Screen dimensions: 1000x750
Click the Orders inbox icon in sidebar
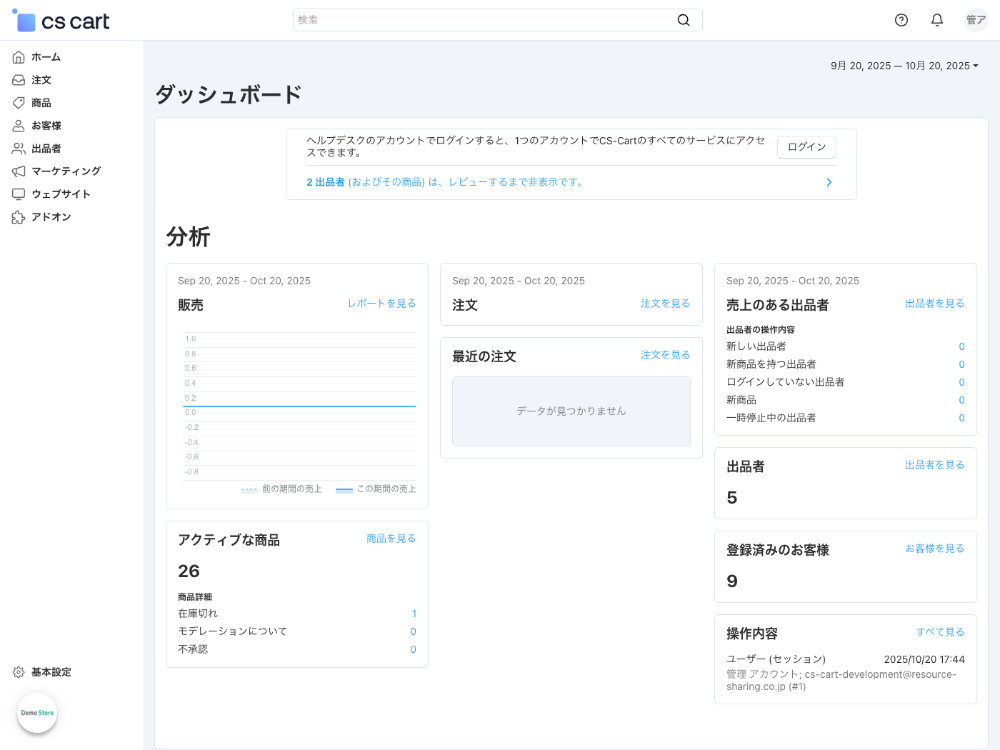(x=18, y=80)
